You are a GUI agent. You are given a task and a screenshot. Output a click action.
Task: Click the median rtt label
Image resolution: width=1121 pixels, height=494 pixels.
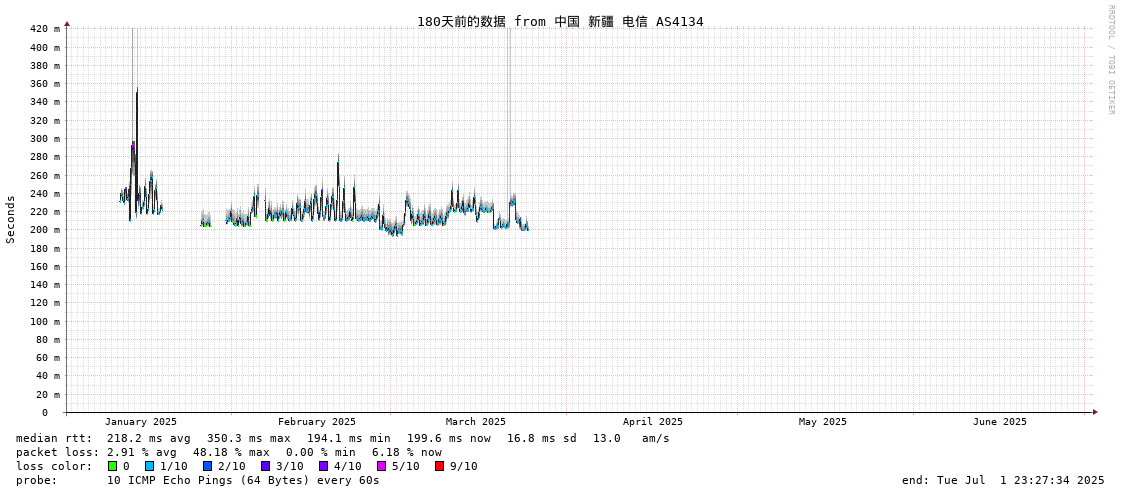tap(54, 438)
